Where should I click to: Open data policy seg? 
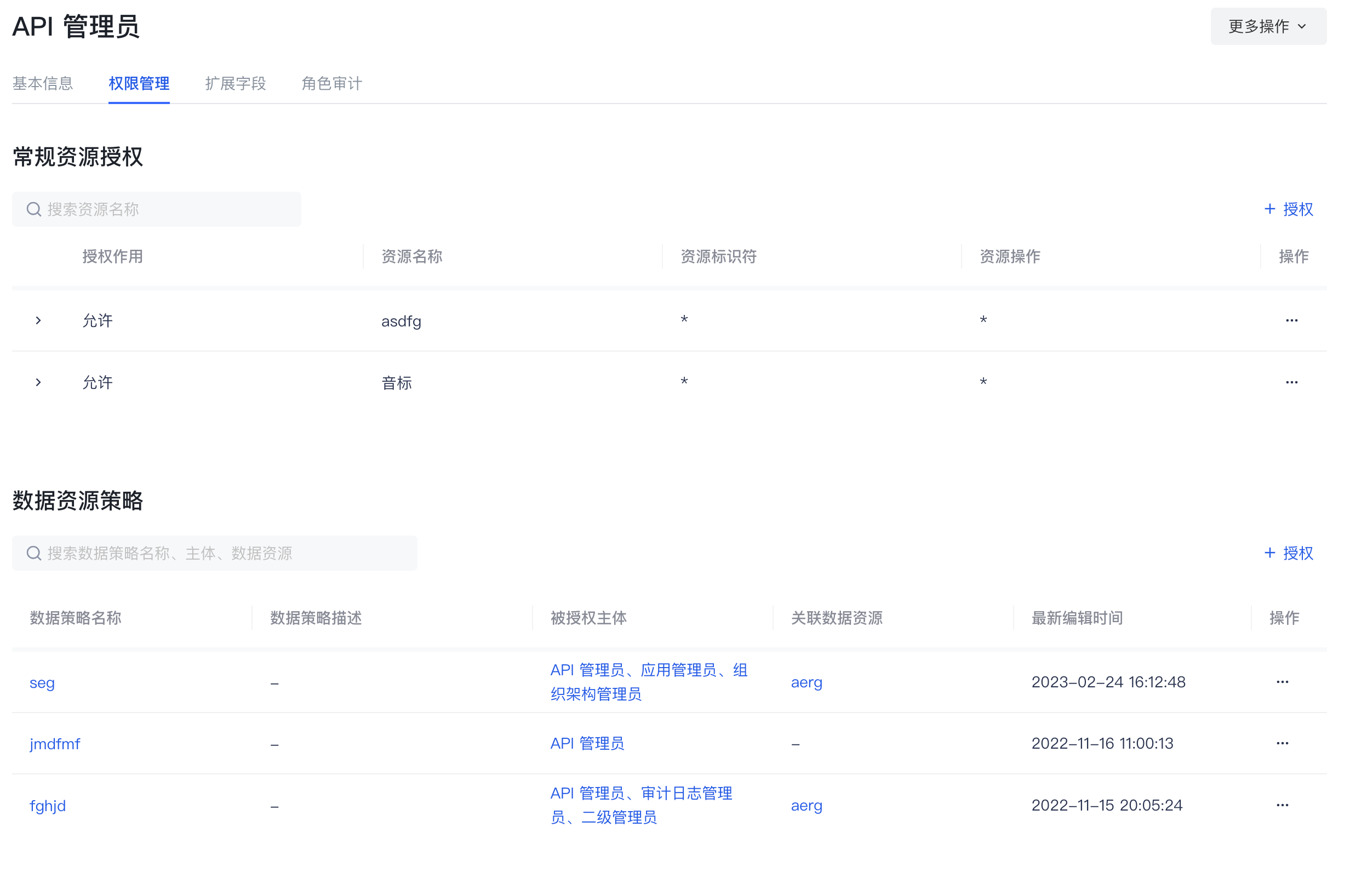[42, 682]
